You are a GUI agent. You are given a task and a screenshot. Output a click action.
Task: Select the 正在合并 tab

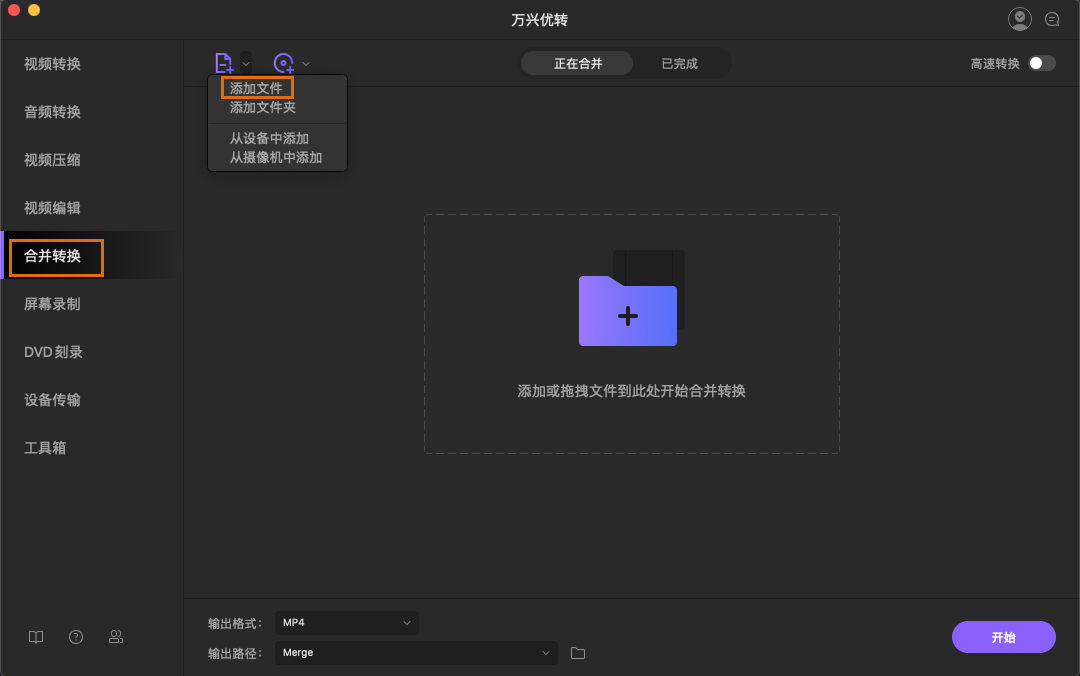point(577,62)
